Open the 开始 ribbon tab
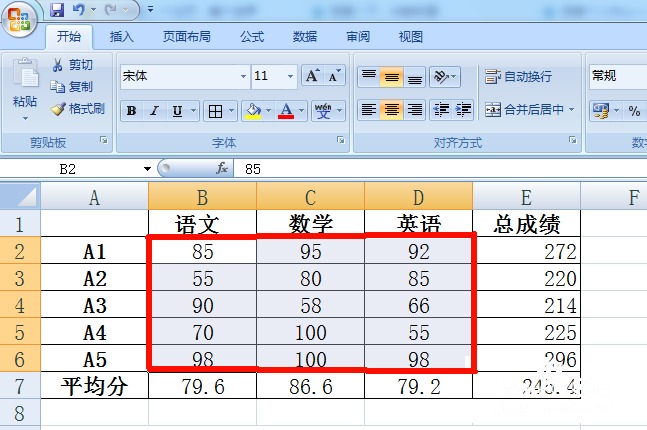The height and width of the screenshot is (430, 647). pyautogui.click(x=68, y=37)
